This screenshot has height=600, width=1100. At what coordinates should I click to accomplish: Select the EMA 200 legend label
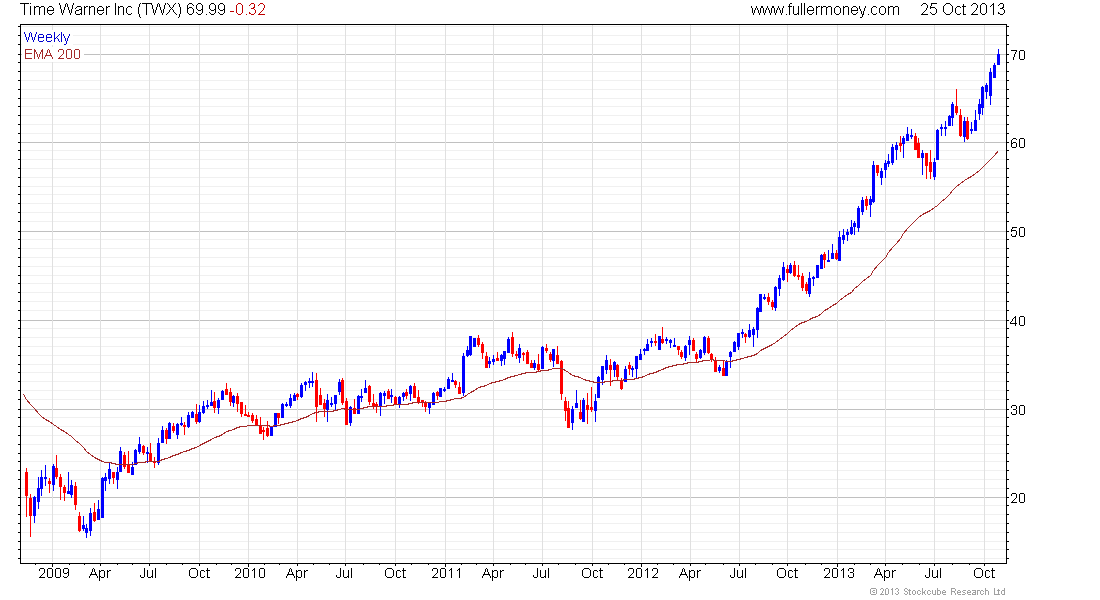pyautogui.click(x=53, y=54)
